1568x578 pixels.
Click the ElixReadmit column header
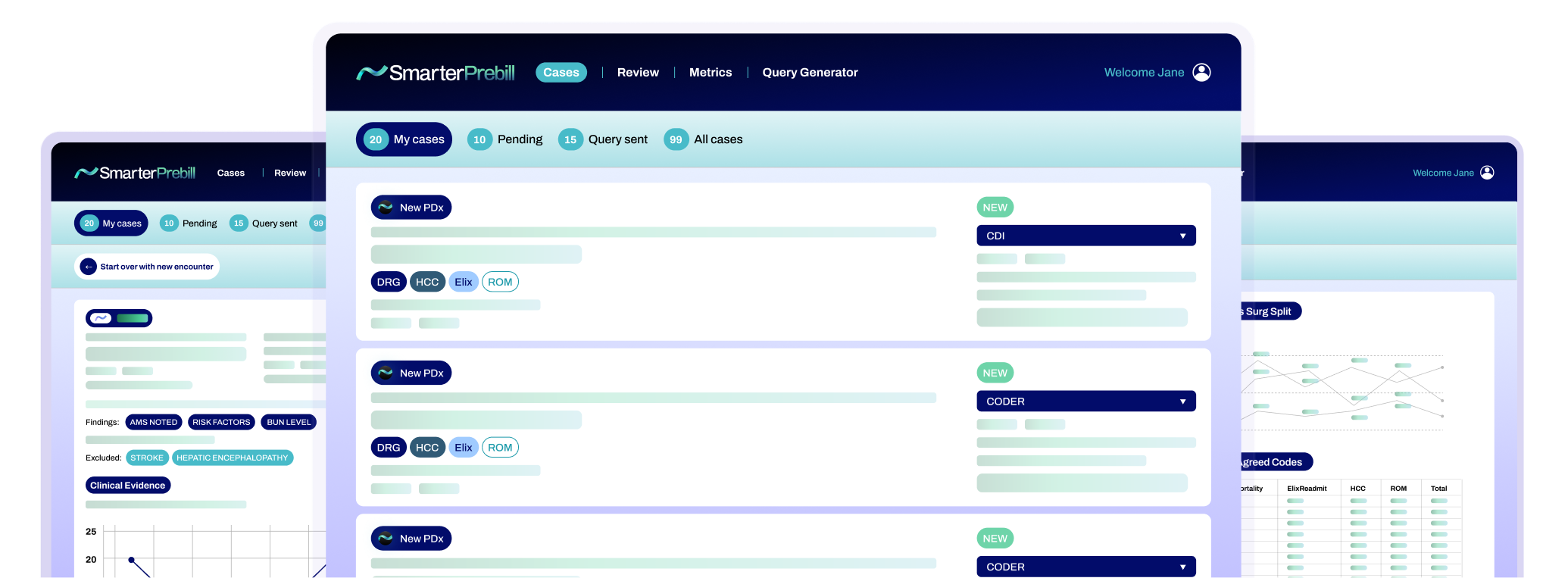(1307, 489)
